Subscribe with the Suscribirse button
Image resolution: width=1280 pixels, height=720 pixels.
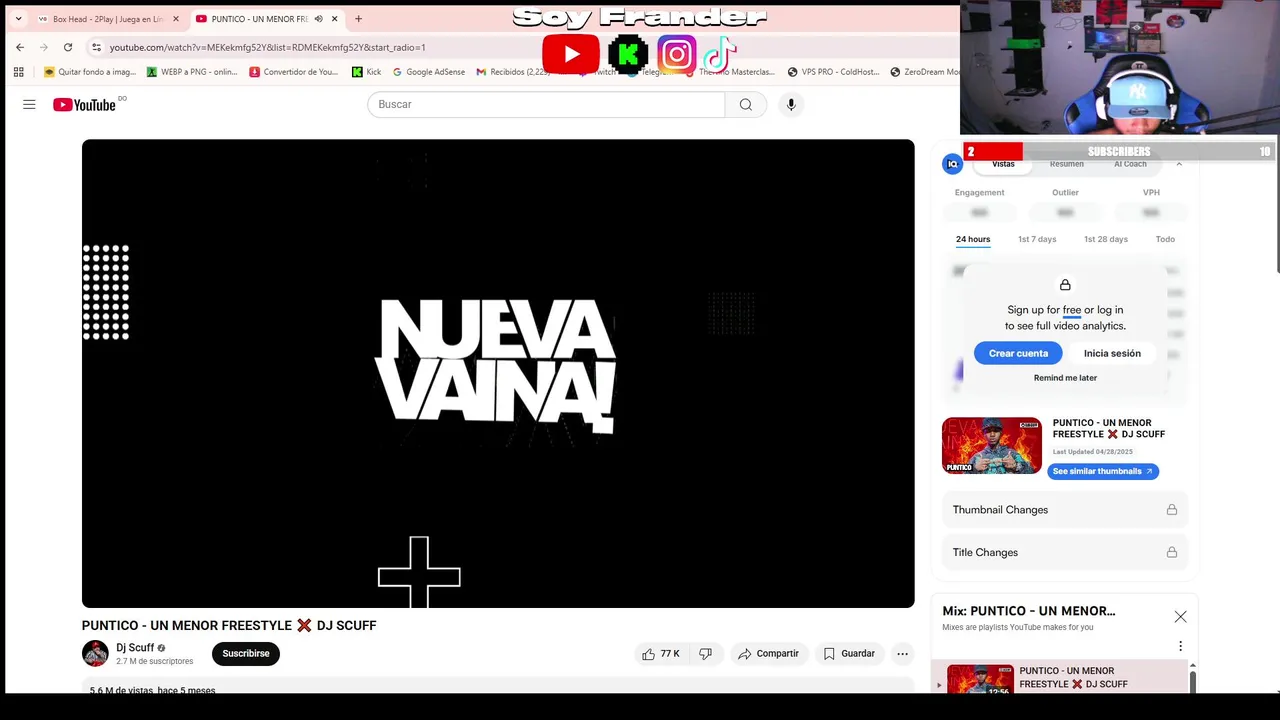[x=246, y=654]
